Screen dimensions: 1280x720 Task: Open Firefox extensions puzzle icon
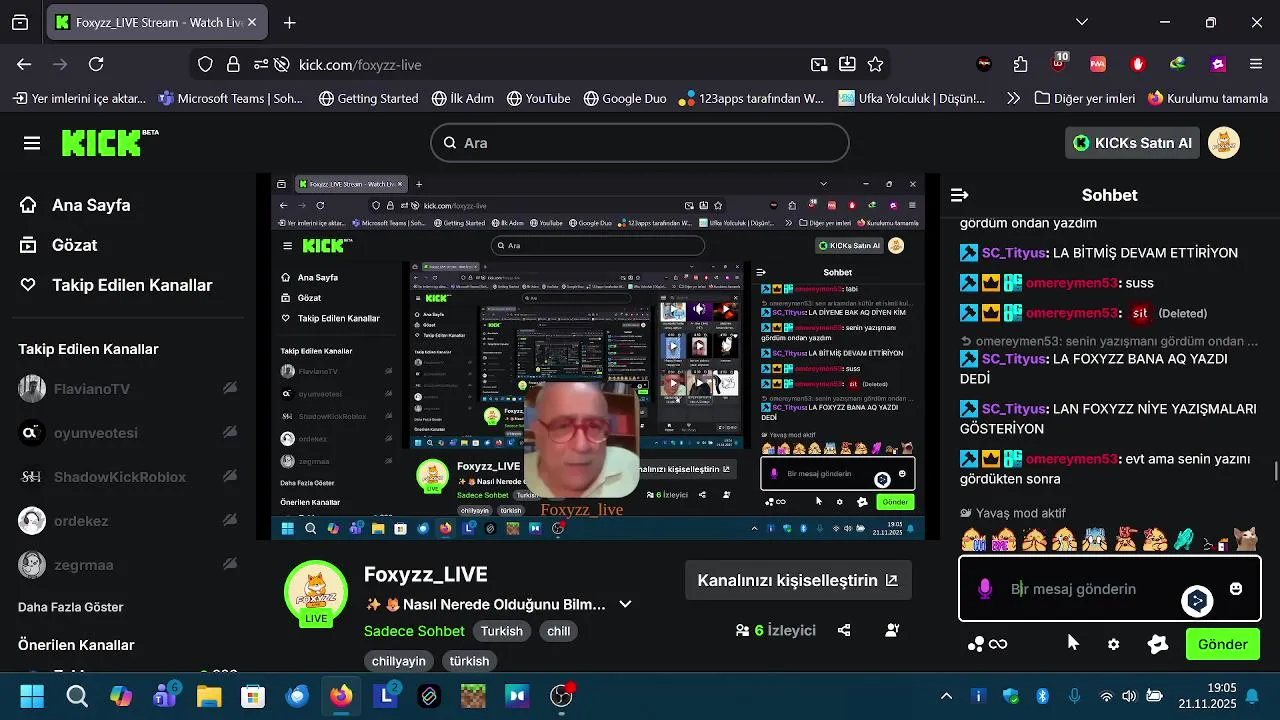point(1020,64)
